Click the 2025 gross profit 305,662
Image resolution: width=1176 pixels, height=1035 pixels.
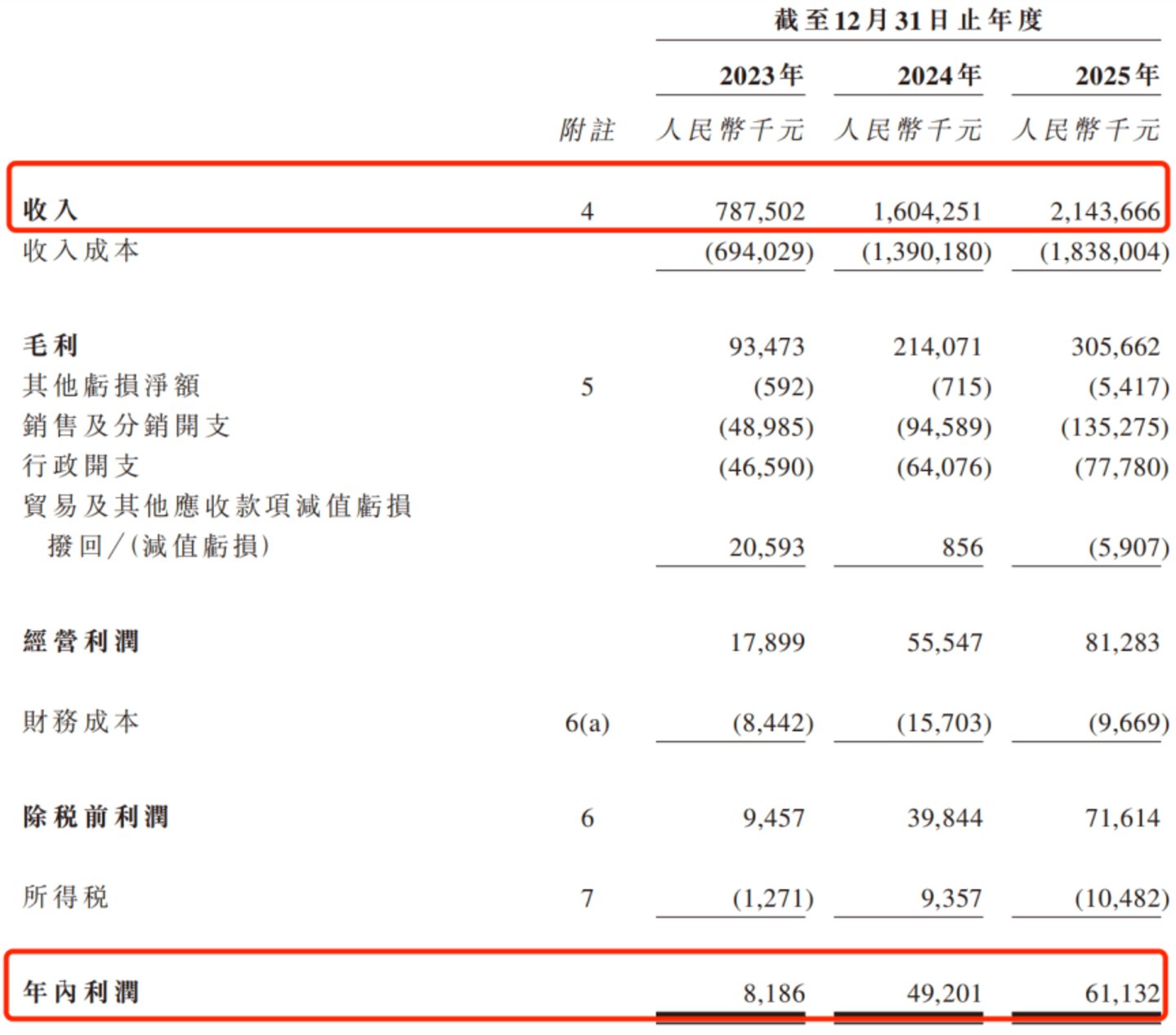1116,347
